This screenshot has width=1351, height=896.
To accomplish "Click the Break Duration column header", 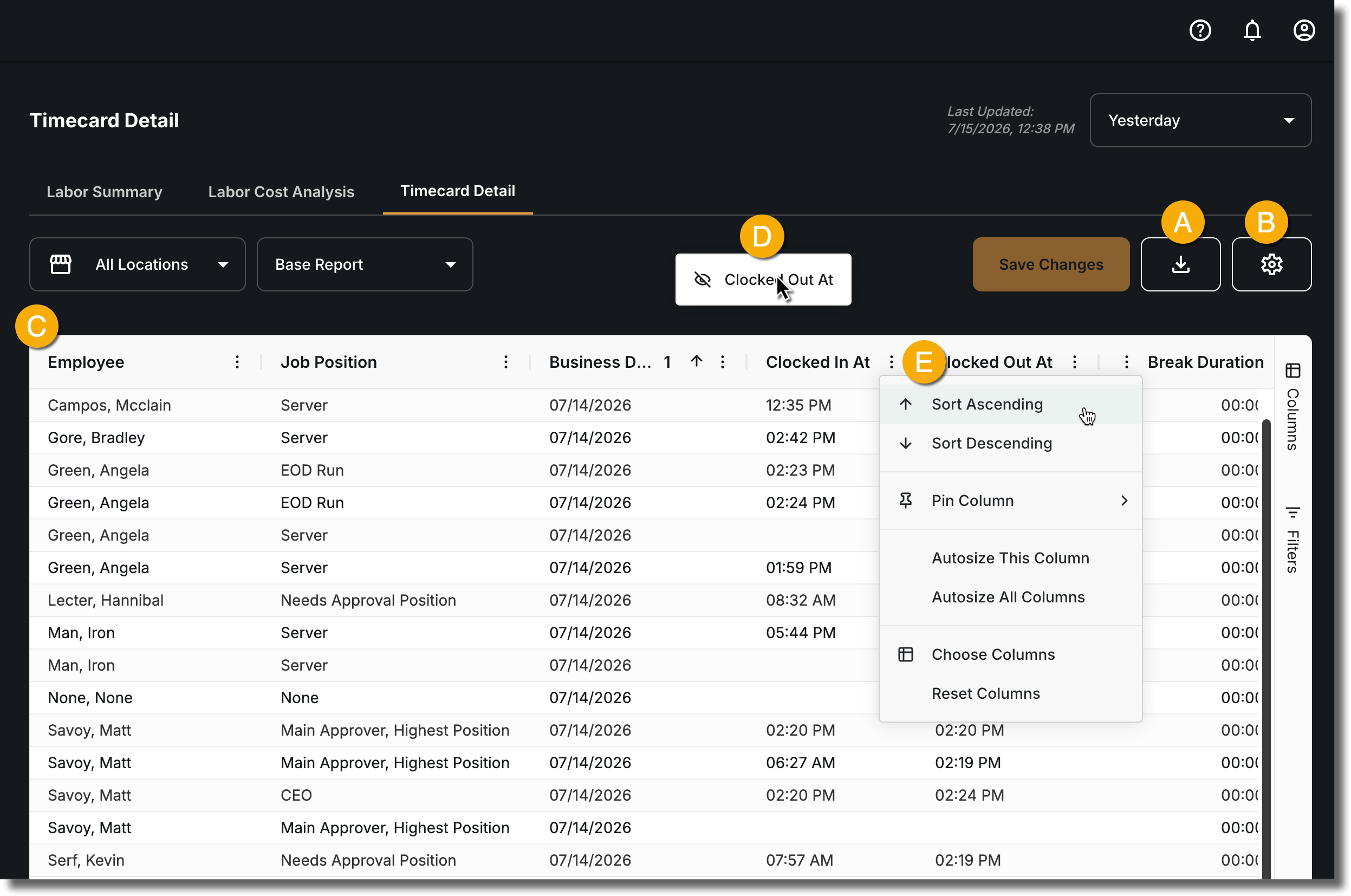I will pos(1205,362).
